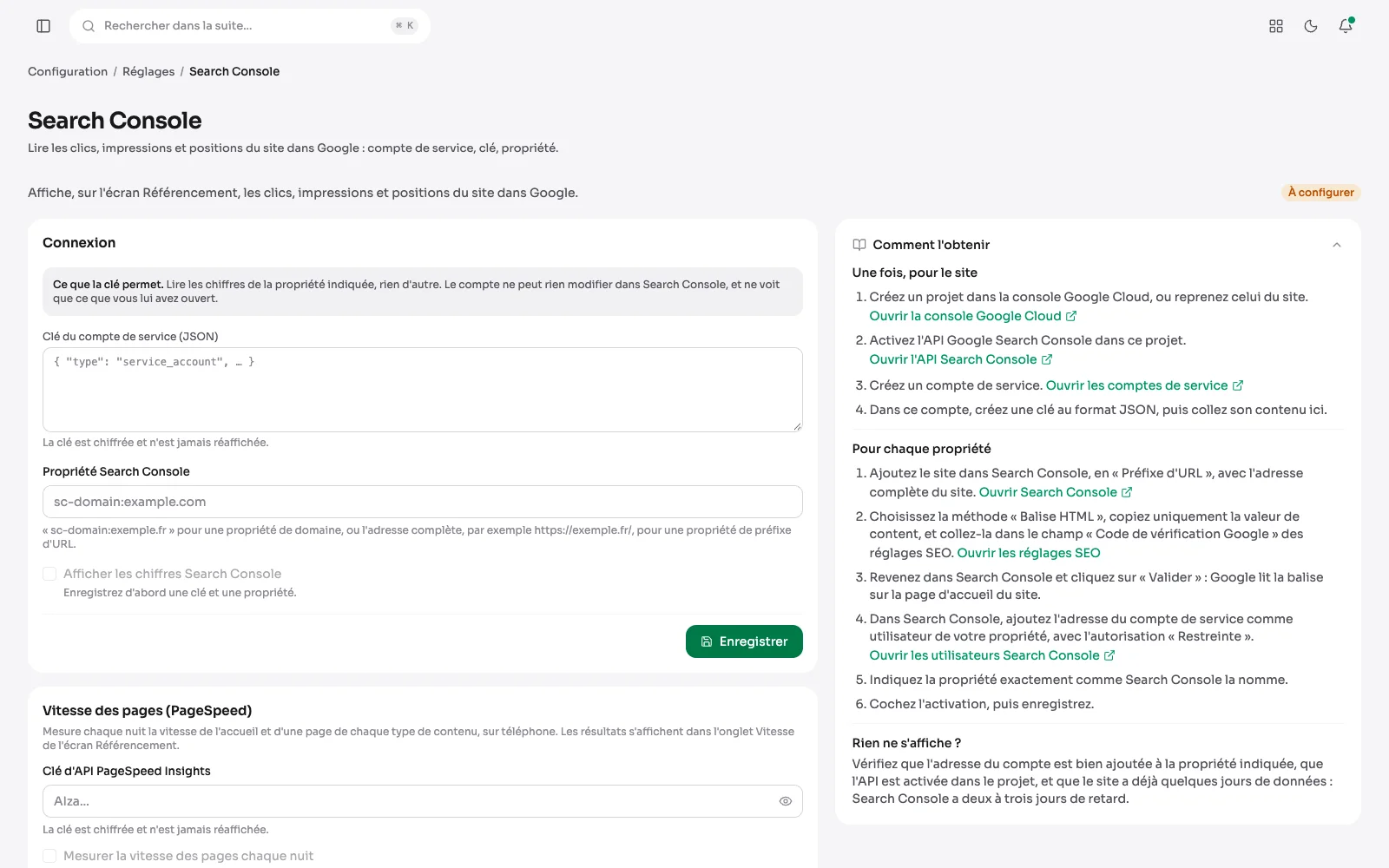Click Vitesse des pages (PageSpeed) heading
This screenshot has width=1389, height=868.
click(148, 711)
